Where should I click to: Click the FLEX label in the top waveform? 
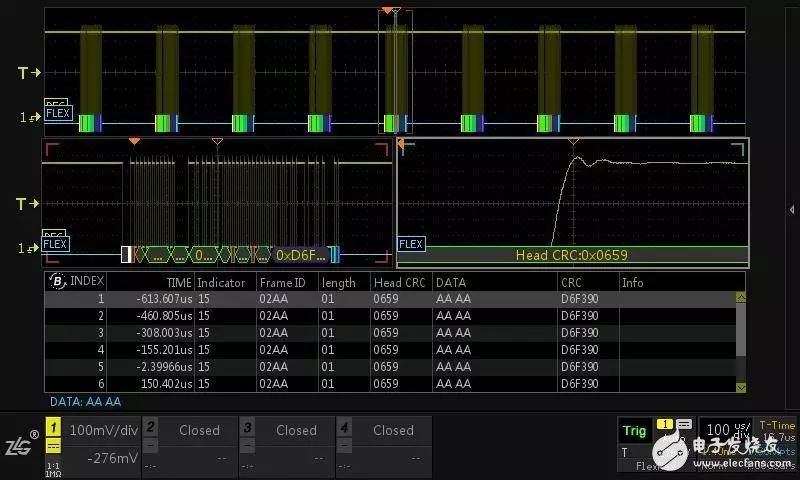tap(58, 113)
